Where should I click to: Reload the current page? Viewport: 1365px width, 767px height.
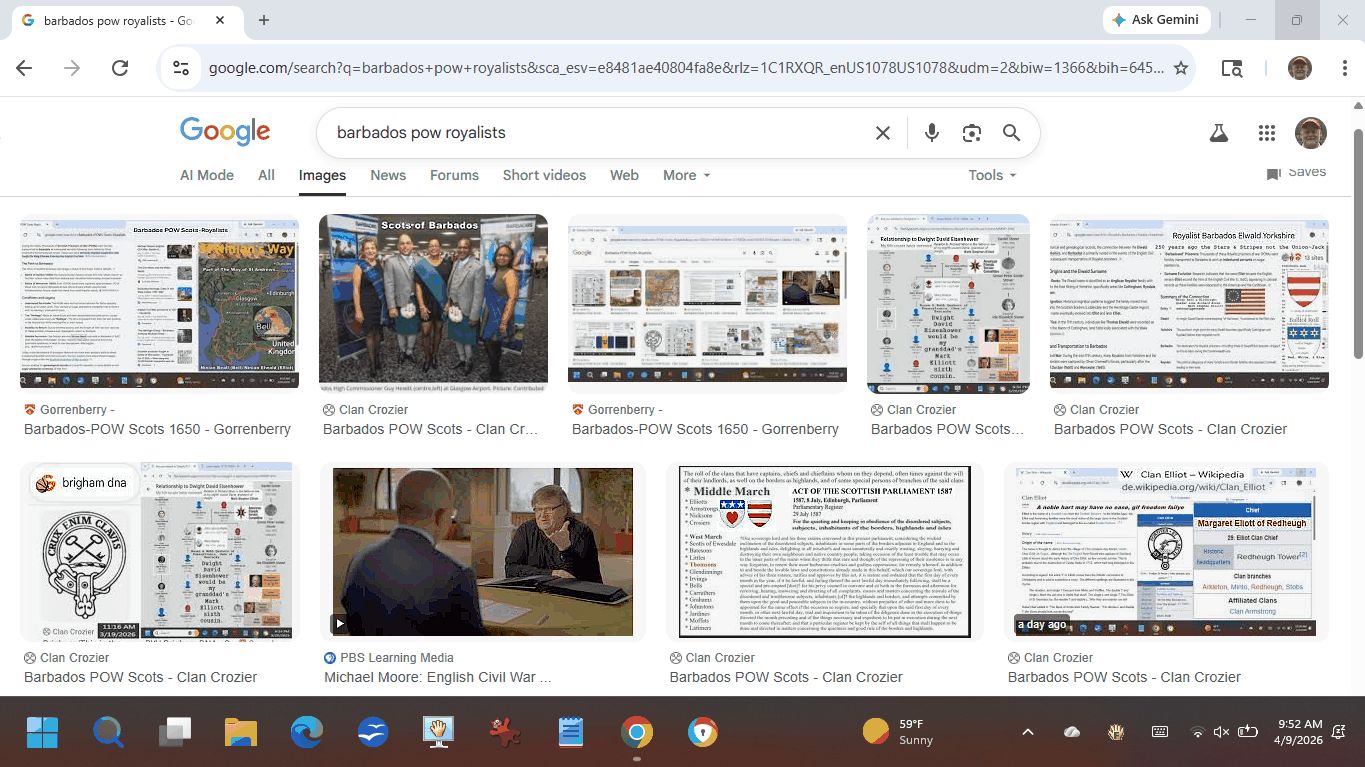point(120,68)
